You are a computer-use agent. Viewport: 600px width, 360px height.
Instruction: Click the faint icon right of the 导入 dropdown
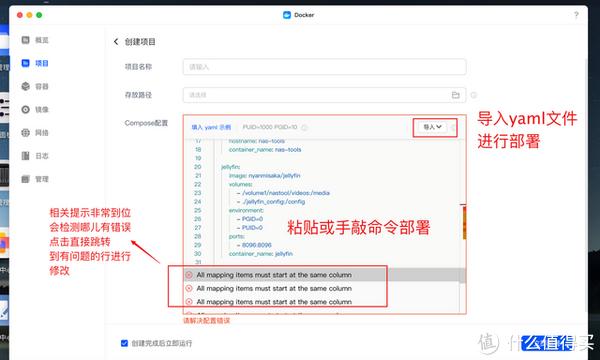(x=453, y=127)
